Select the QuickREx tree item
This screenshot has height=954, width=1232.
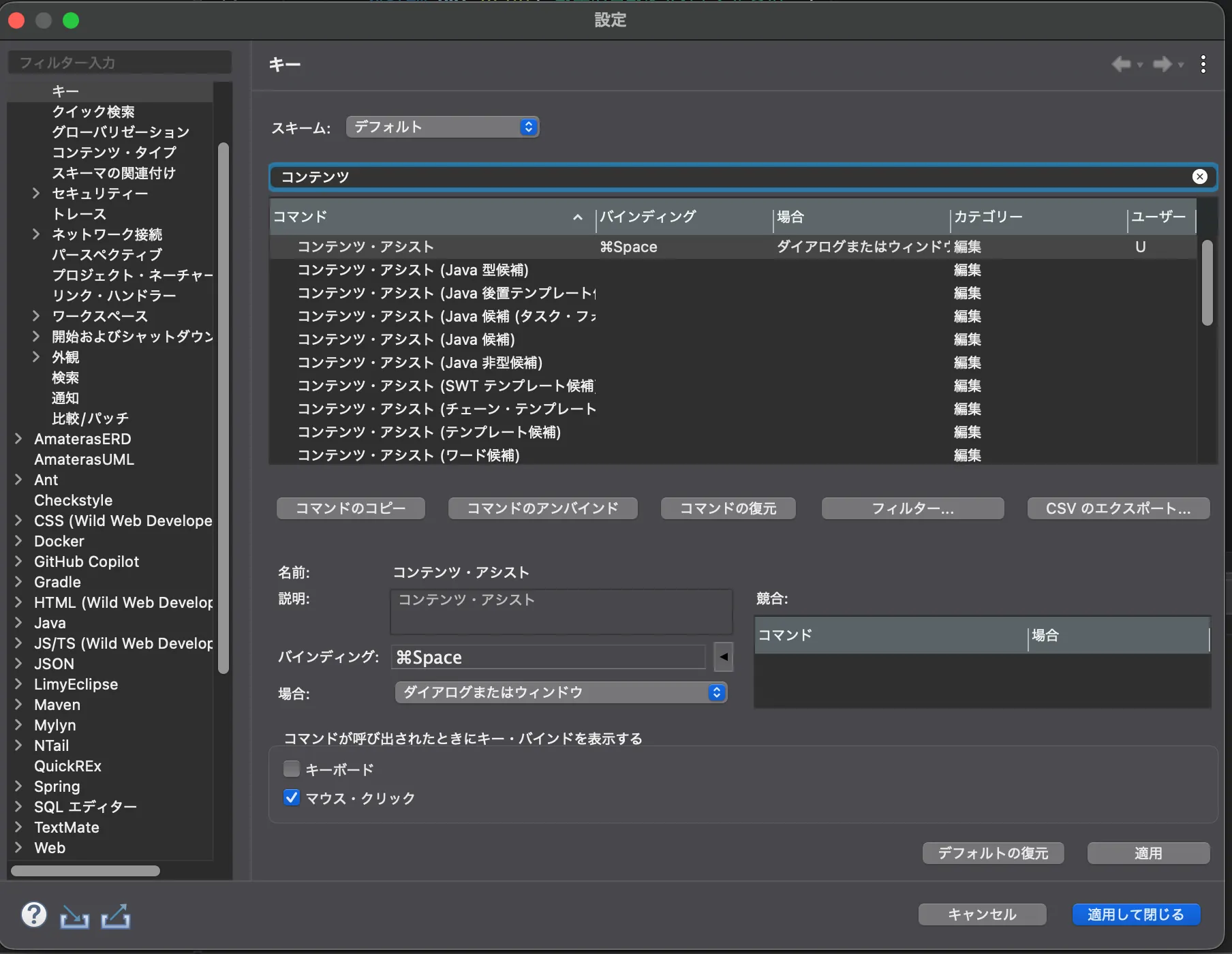67,766
